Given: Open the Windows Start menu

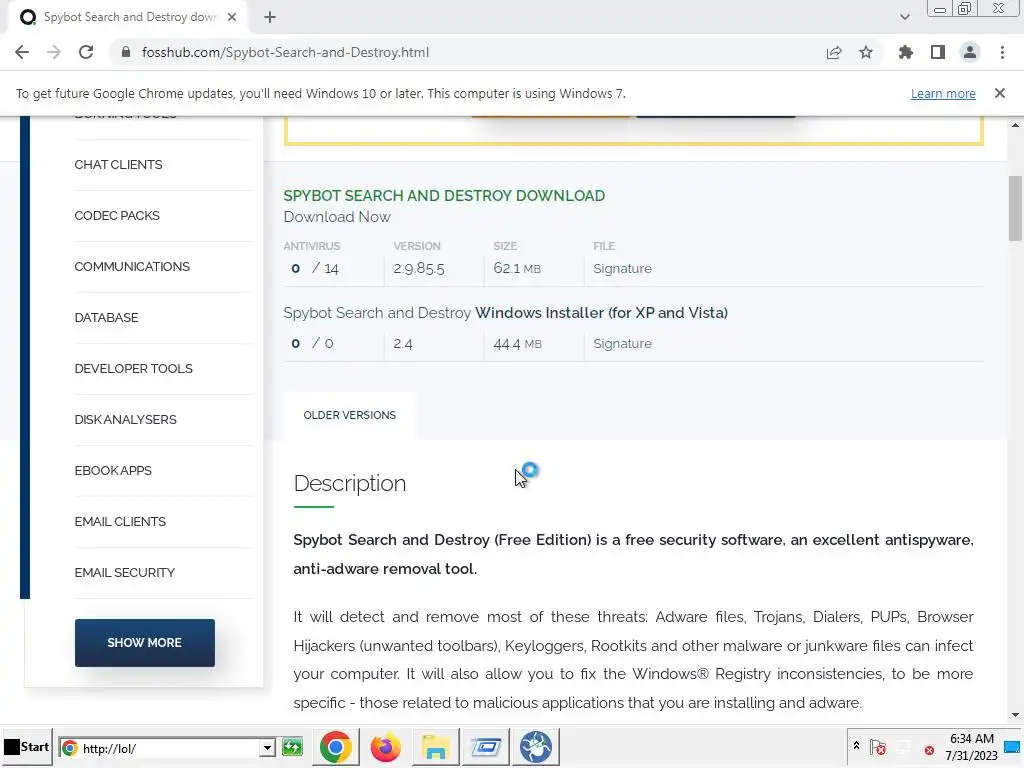Looking at the screenshot, I should click(x=27, y=747).
